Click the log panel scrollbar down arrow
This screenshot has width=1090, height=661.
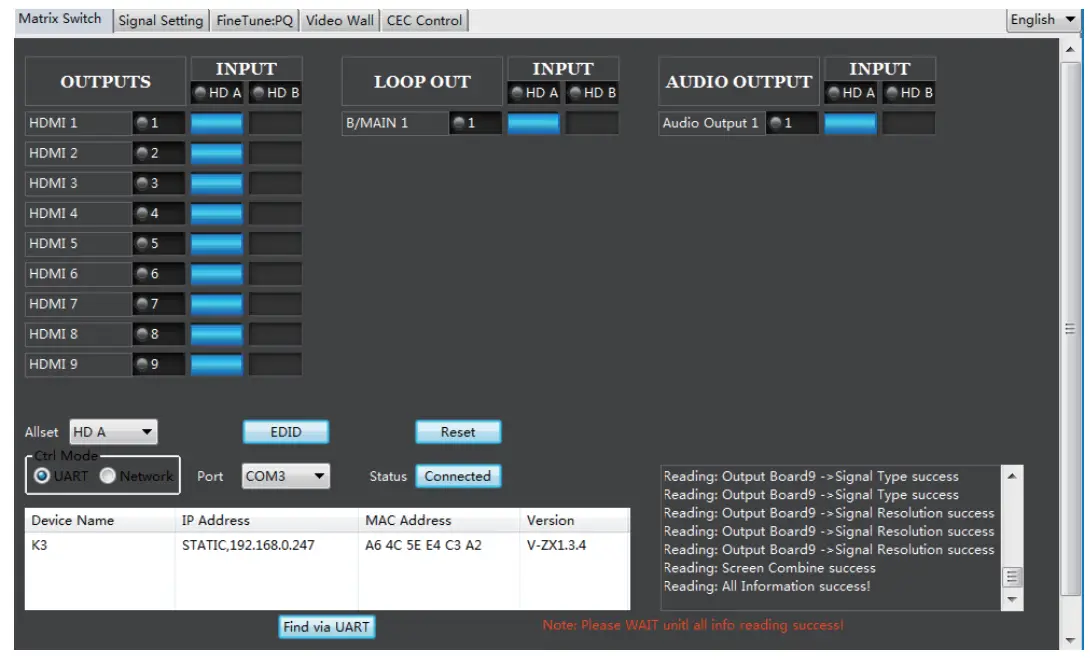click(1012, 600)
